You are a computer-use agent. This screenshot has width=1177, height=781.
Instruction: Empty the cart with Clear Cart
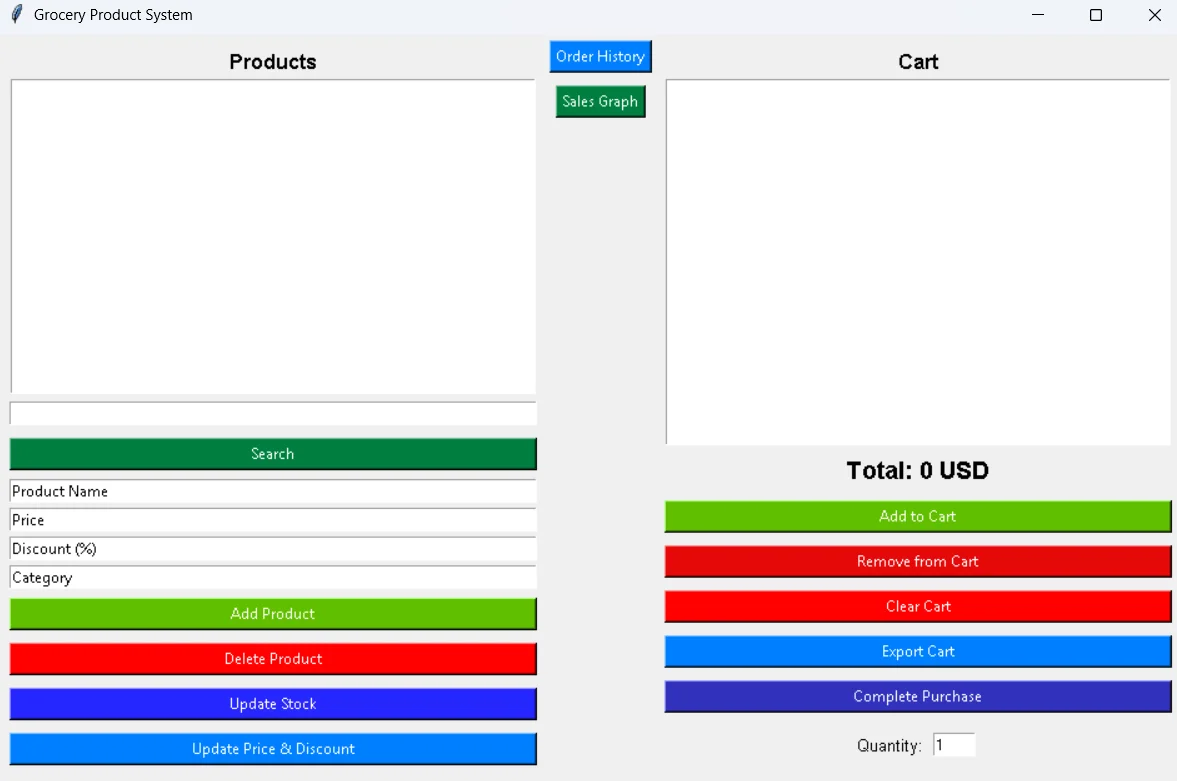[917, 607]
